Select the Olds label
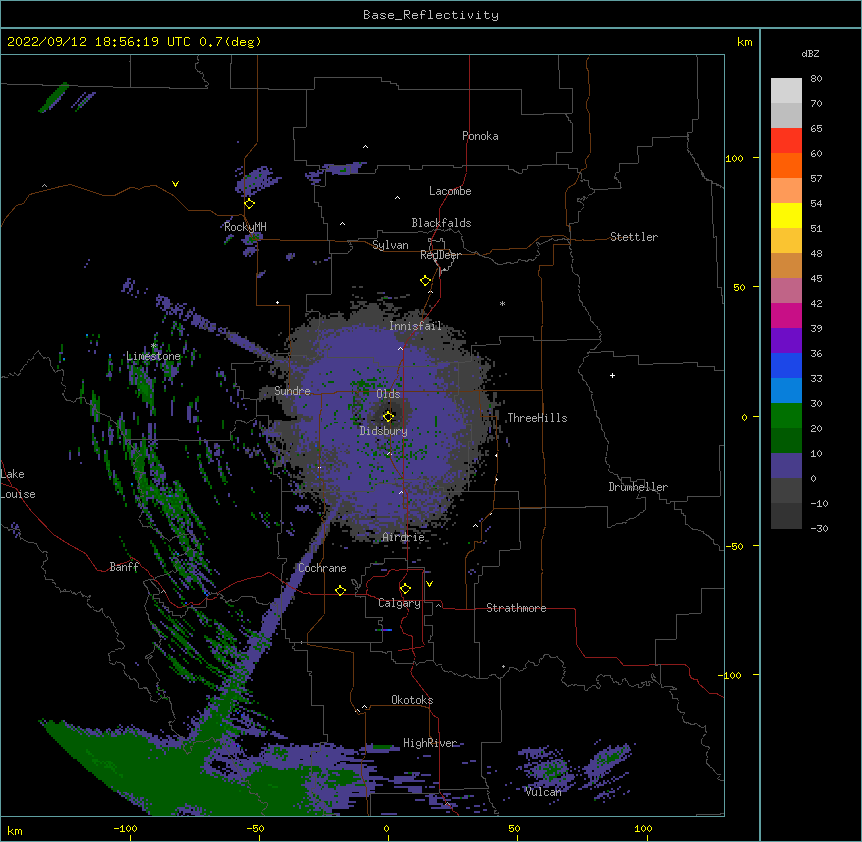 click(x=388, y=394)
